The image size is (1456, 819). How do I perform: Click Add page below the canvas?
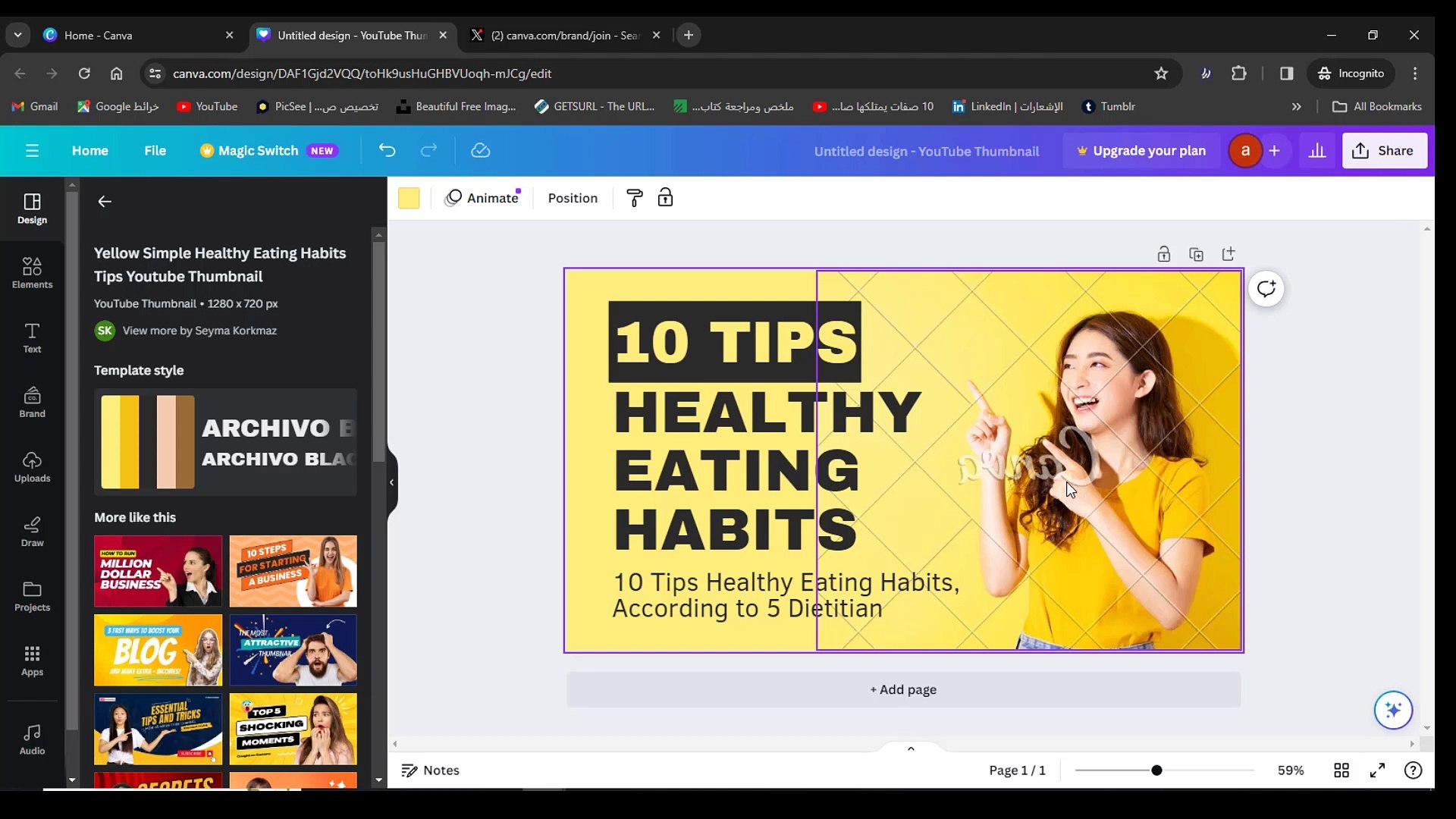point(902,689)
